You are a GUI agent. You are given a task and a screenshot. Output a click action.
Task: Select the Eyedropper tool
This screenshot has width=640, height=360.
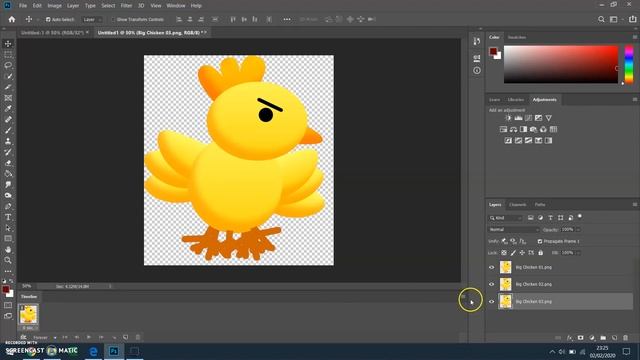[x=8, y=109]
